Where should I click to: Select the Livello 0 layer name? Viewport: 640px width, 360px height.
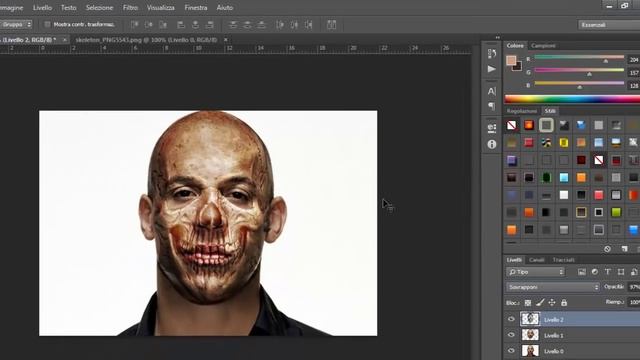tap(553, 351)
